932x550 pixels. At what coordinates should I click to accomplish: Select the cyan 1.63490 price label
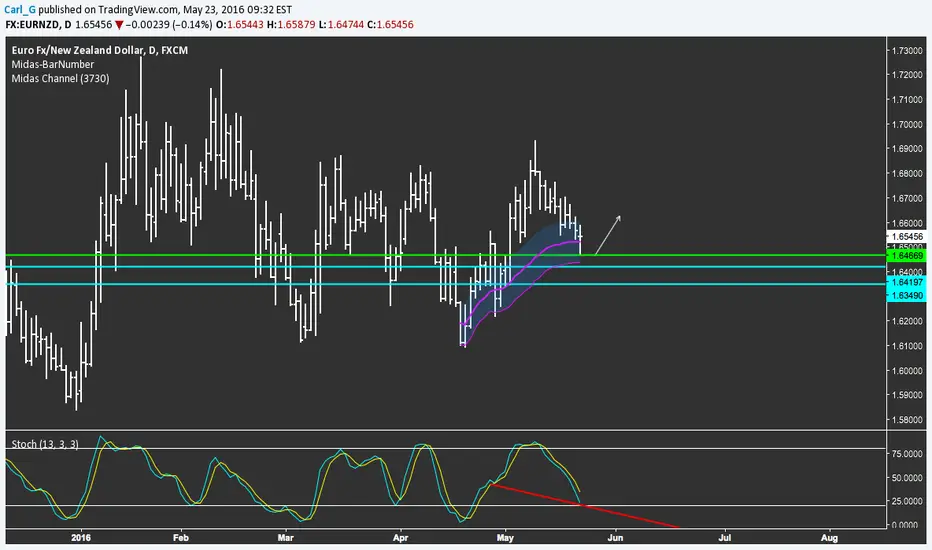(x=905, y=296)
